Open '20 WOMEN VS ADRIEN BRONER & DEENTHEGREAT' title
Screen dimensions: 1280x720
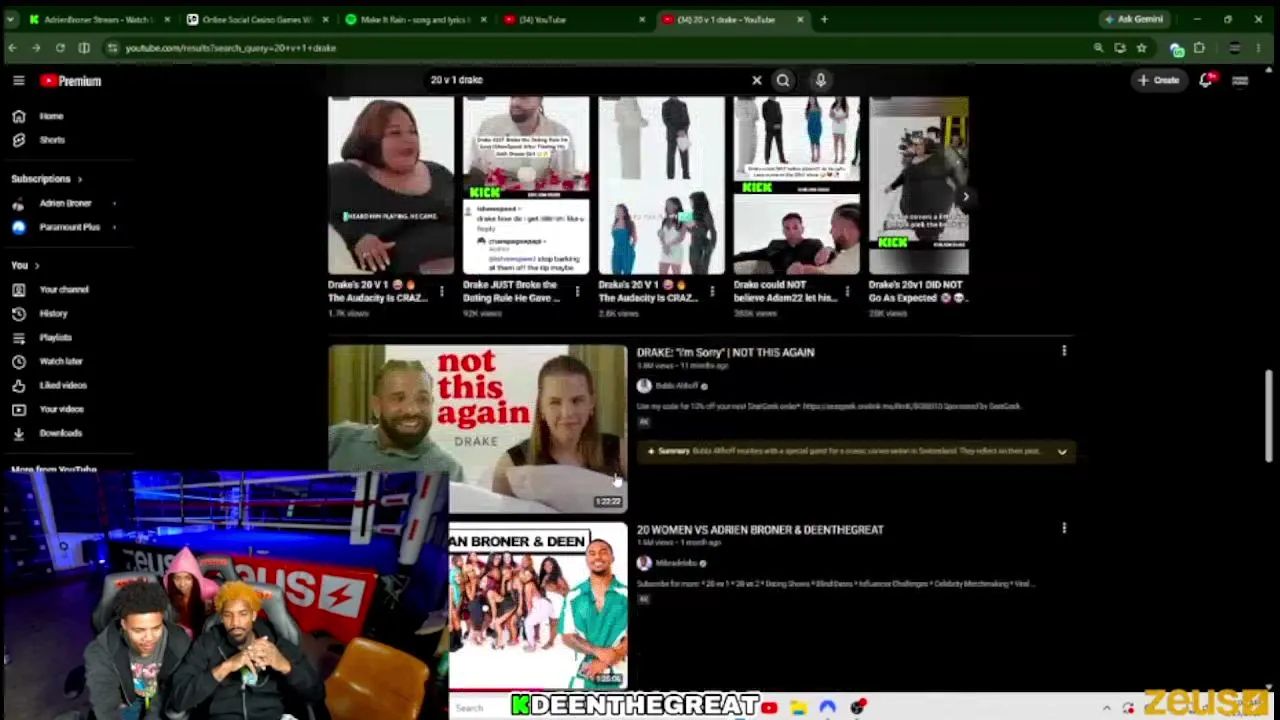click(x=760, y=530)
